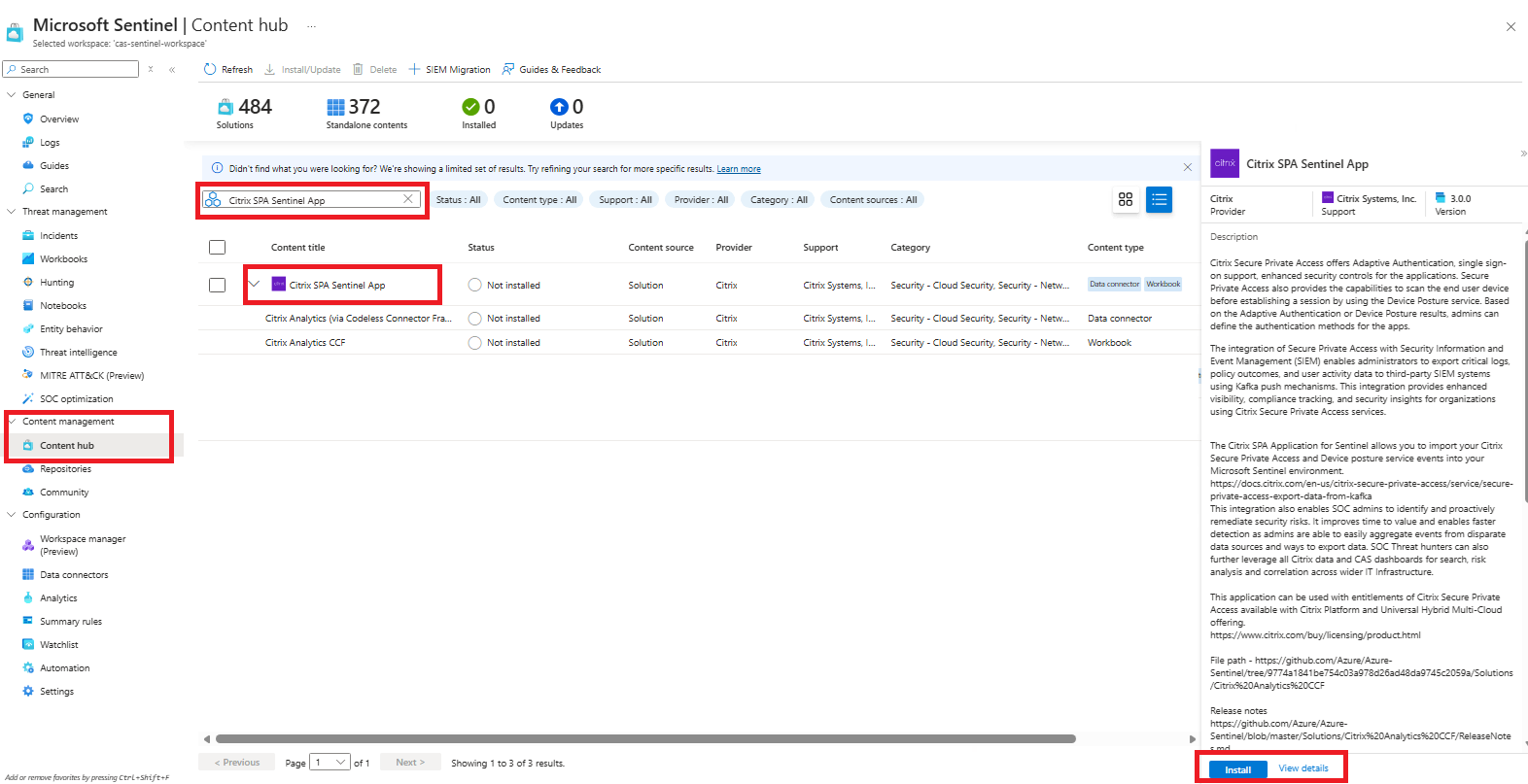
Task: Open SIEM Migration from toolbar
Action: pos(449,70)
